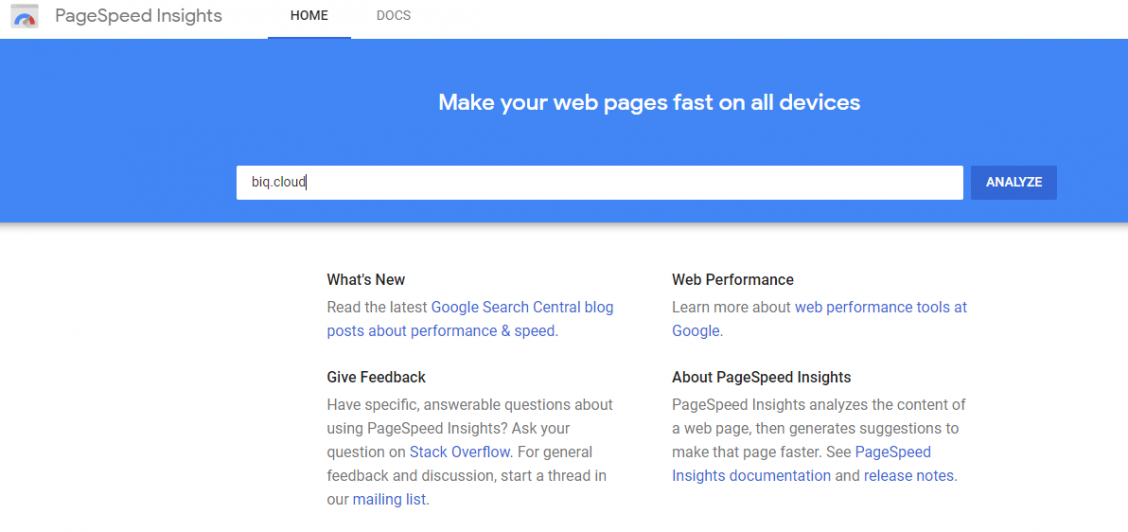Switch to the HOME tab
Image resolution: width=1128 pixels, height=532 pixels.
tap(309, 16)
